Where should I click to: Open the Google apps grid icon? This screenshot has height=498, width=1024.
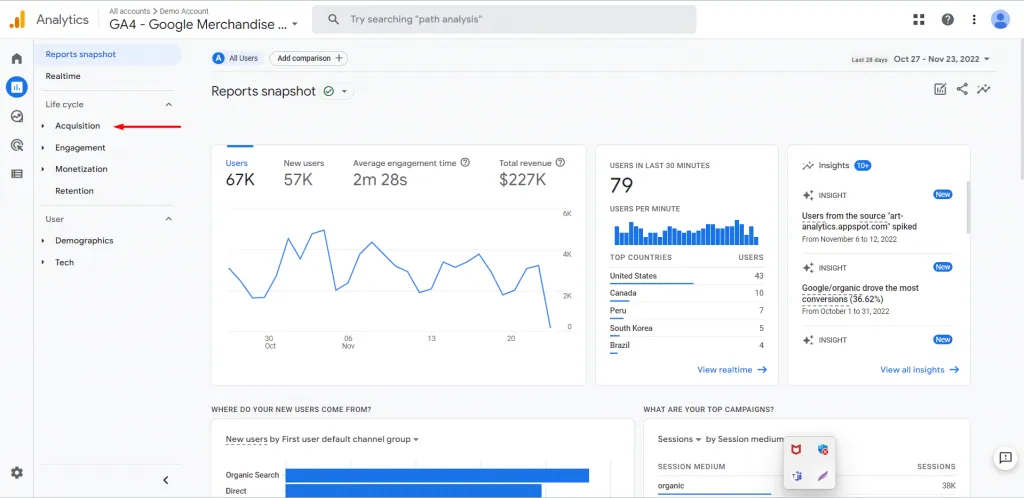point(919,20)
